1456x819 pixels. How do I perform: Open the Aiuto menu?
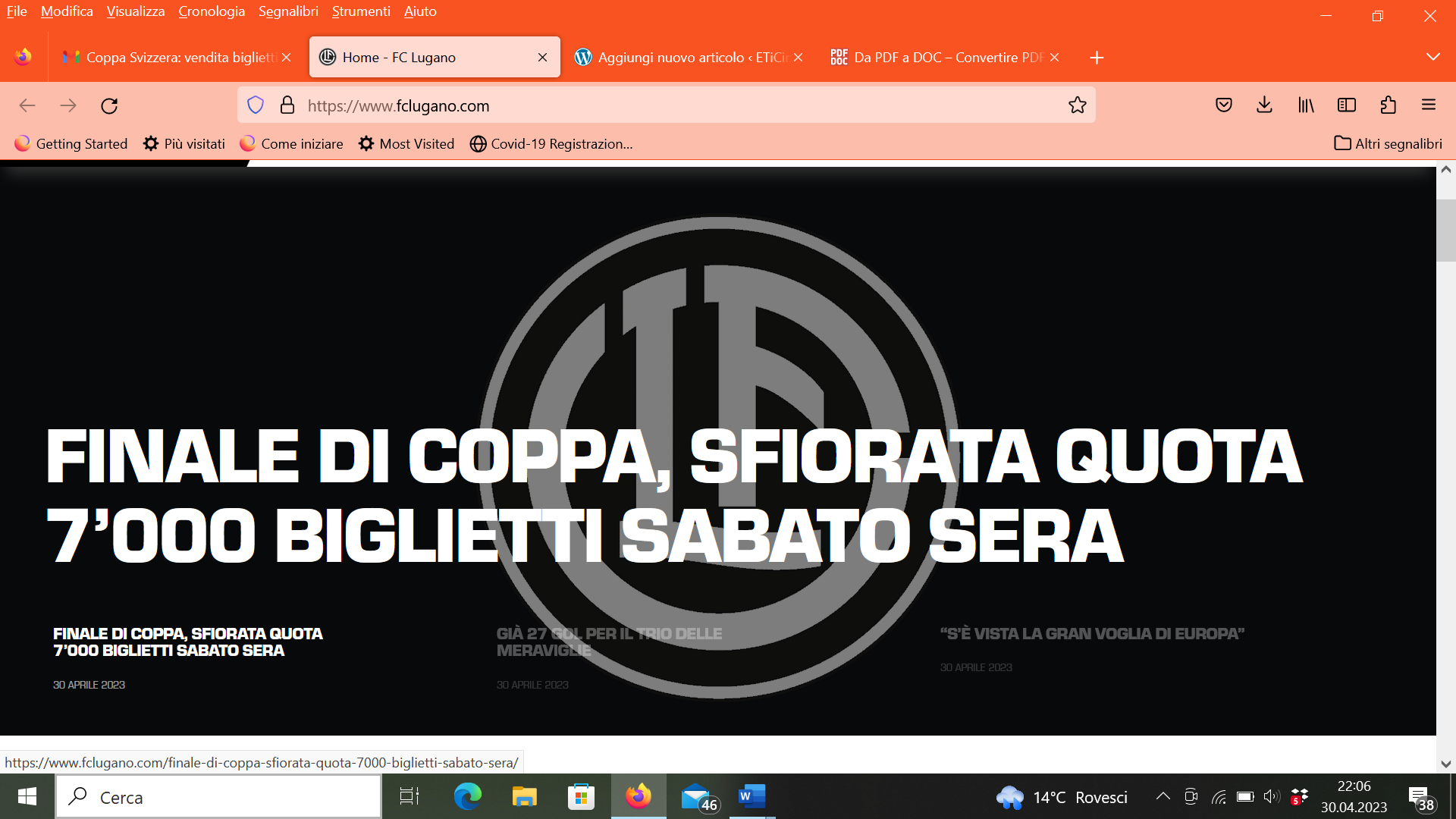[420, 11]
